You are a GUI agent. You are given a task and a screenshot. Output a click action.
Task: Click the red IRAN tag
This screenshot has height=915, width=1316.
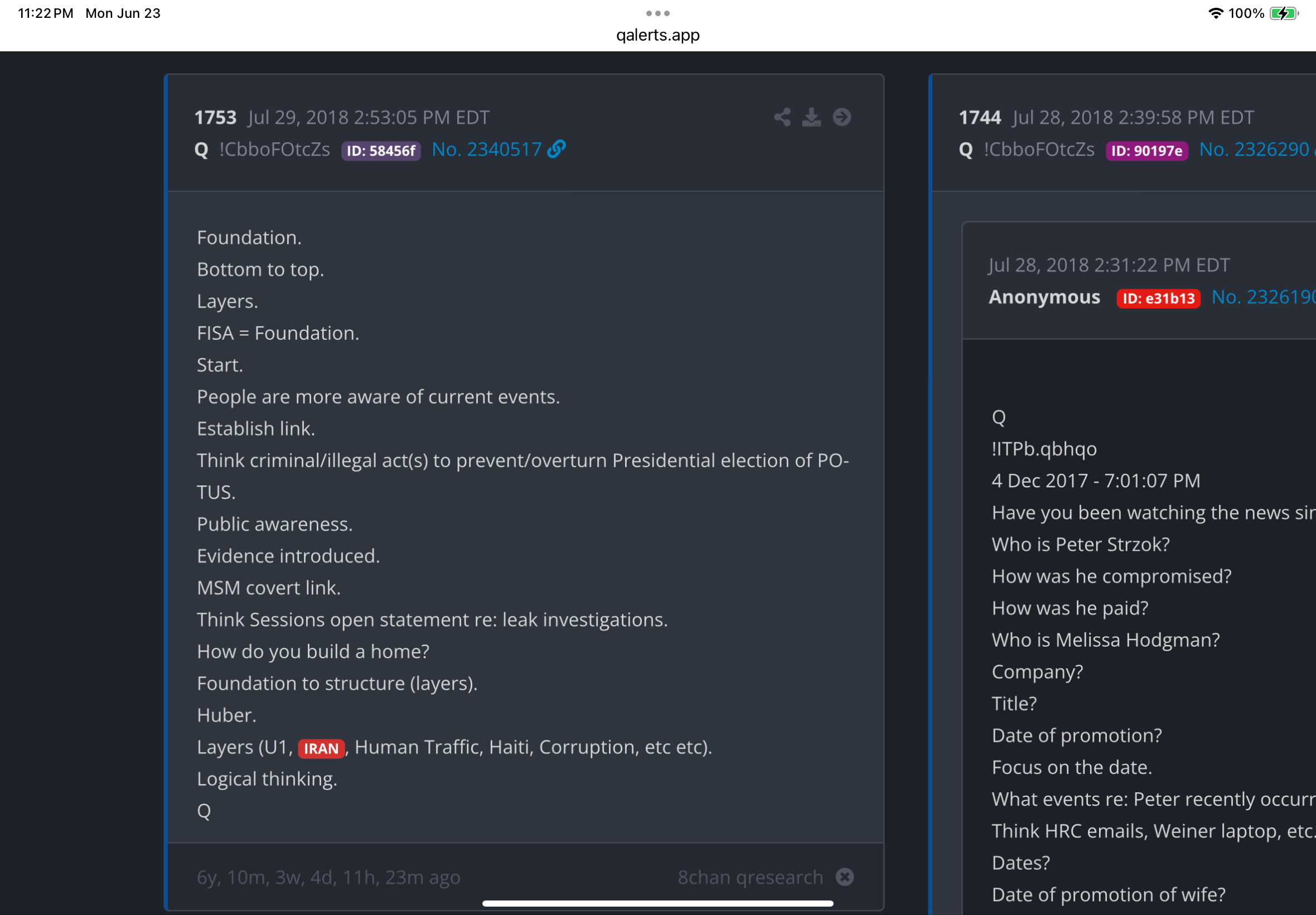(321, 748)
